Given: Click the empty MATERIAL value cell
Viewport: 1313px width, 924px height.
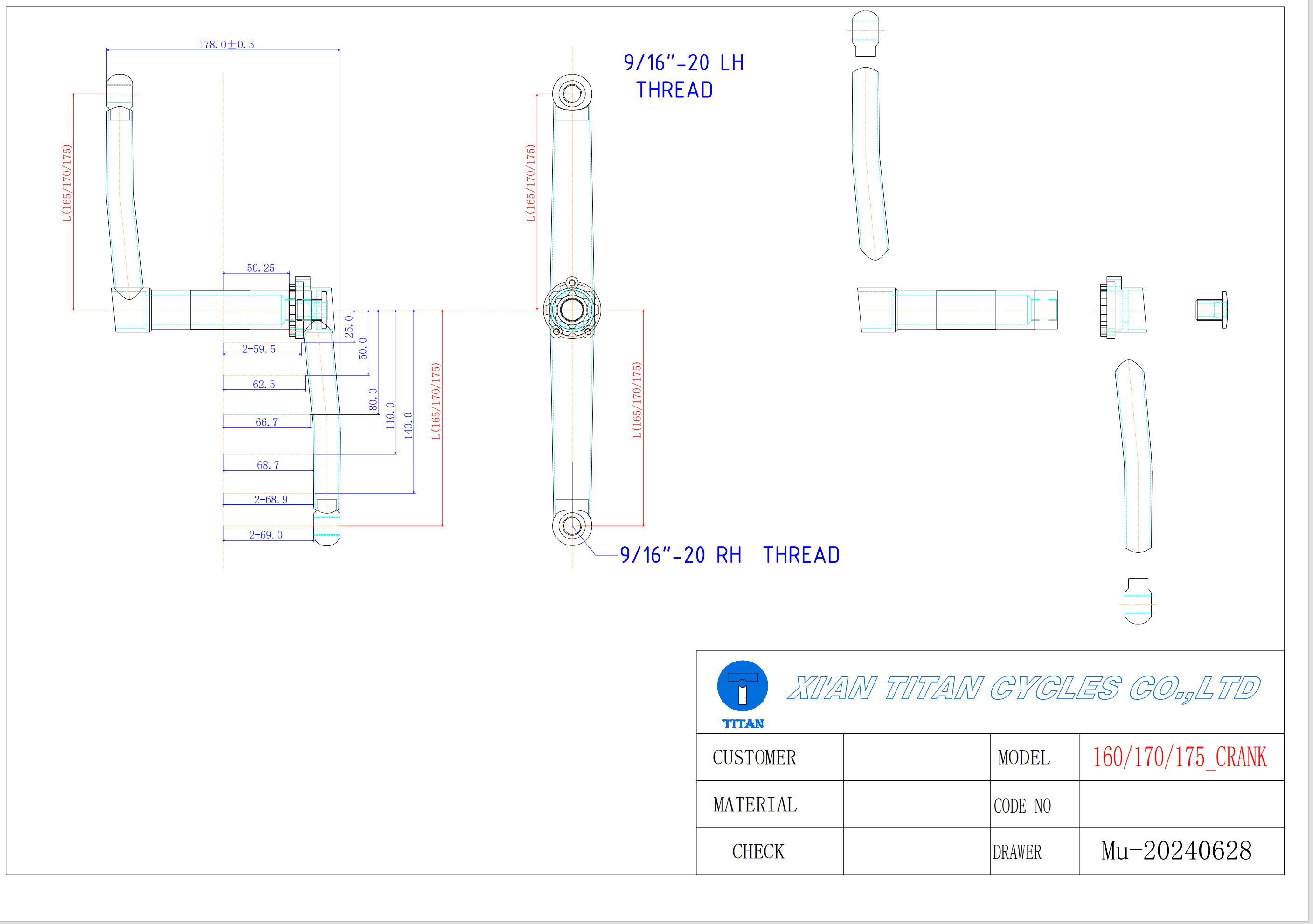Looking at the screenshot, I should pos(916,804).
